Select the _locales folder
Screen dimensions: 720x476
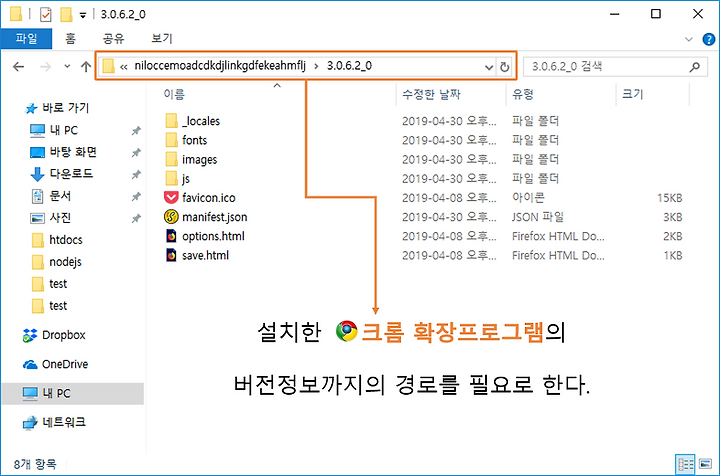click(192, 121)
